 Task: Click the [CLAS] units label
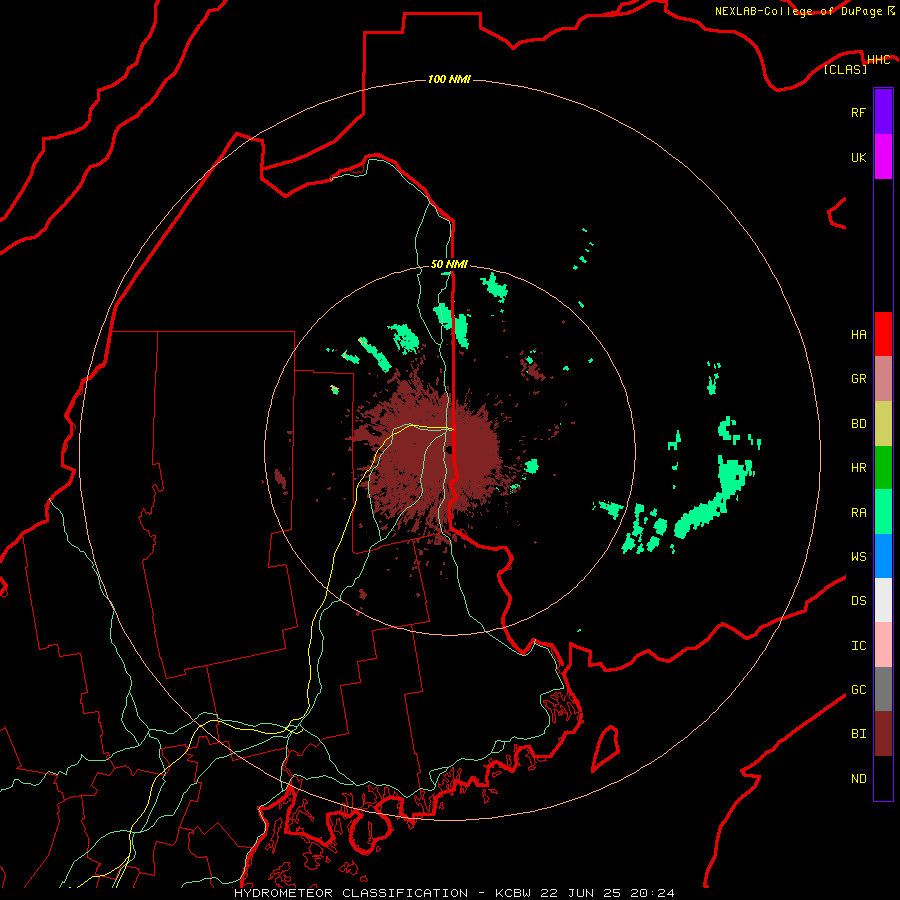point(845,69)
